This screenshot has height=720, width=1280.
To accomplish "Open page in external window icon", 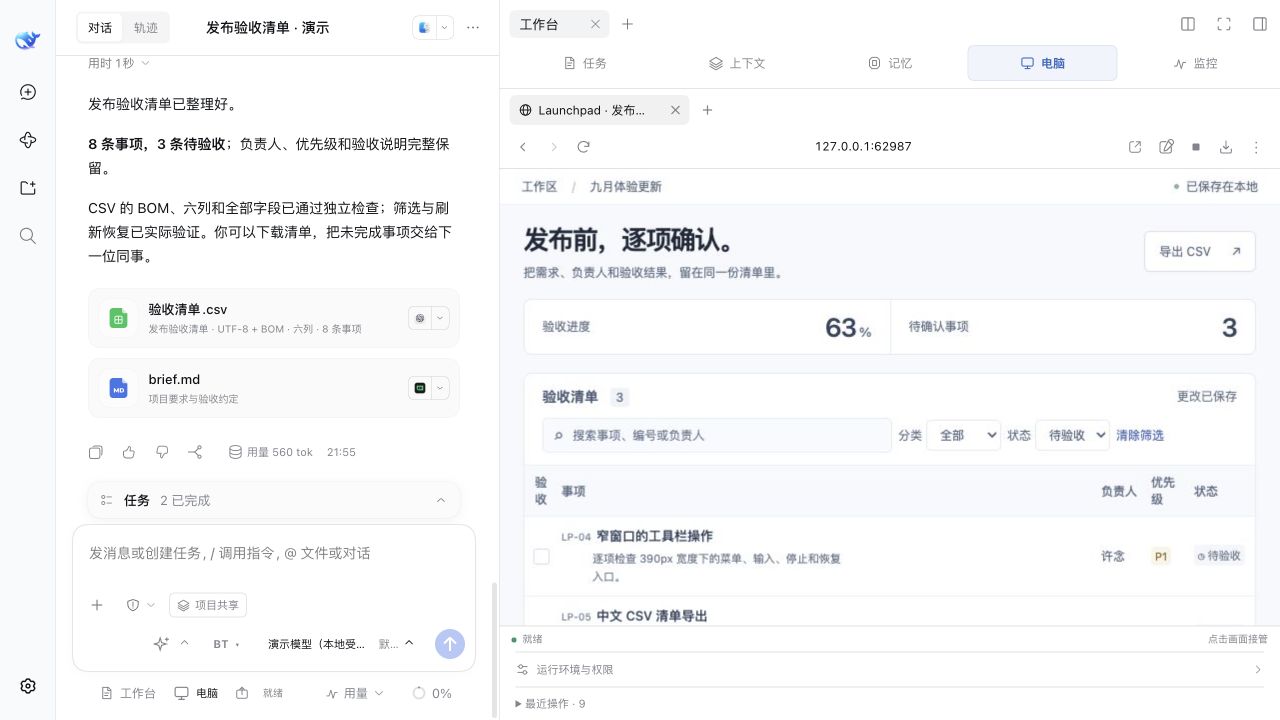I will (1135, 147).
